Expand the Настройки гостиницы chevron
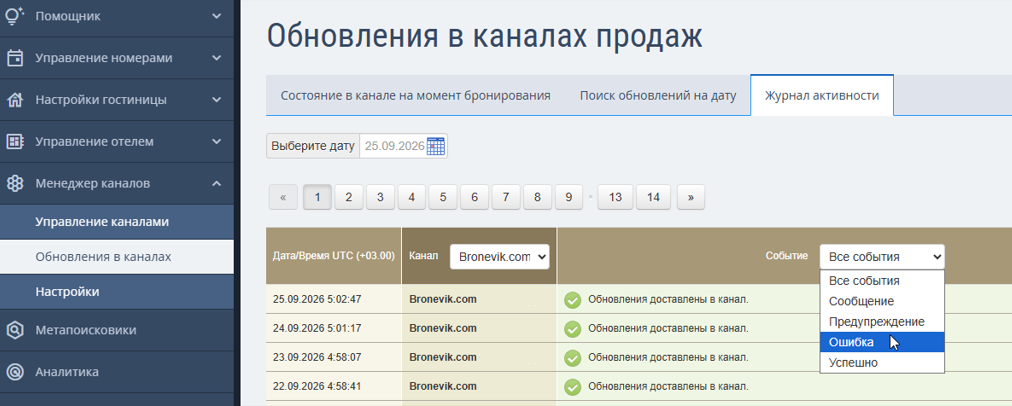This screenshot has height=406, width=1012. coord(217,100)
